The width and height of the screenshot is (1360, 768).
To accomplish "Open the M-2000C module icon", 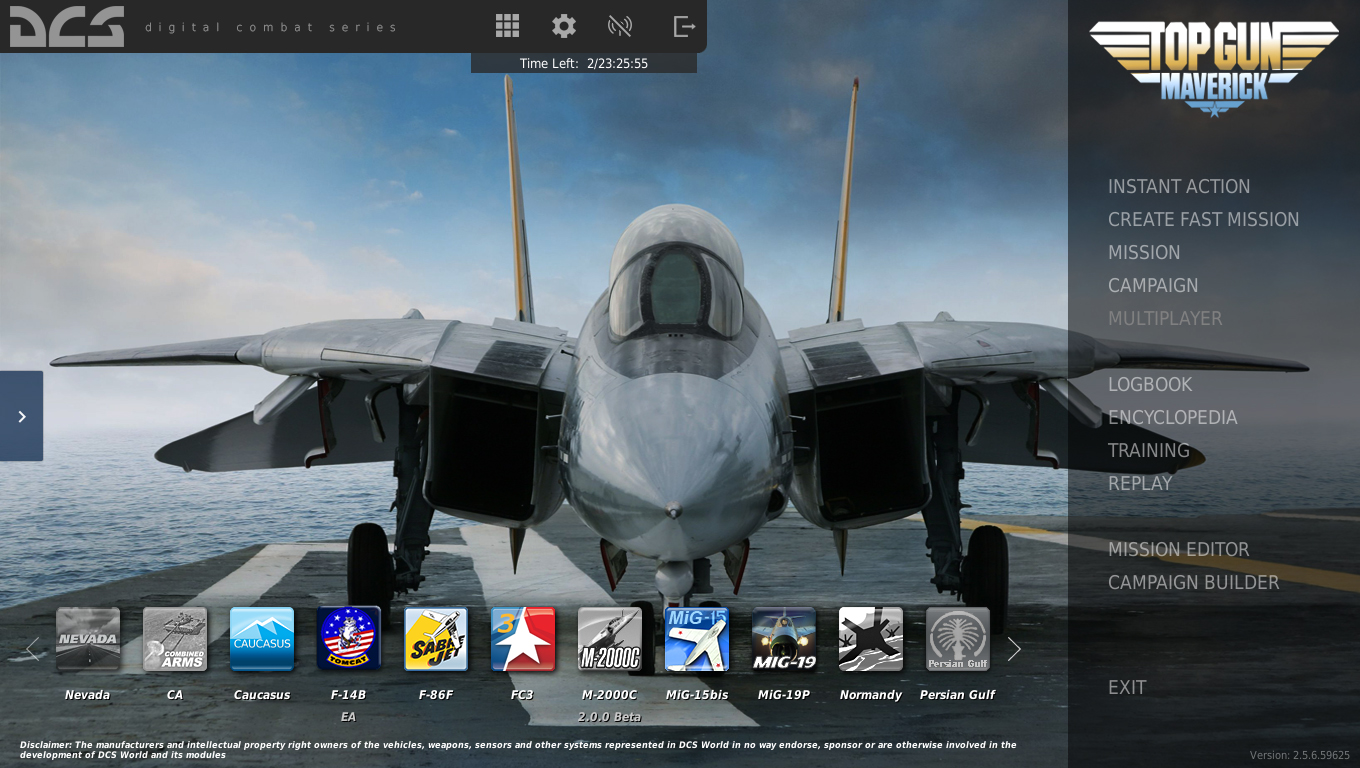I will click(x=610, y=639).
